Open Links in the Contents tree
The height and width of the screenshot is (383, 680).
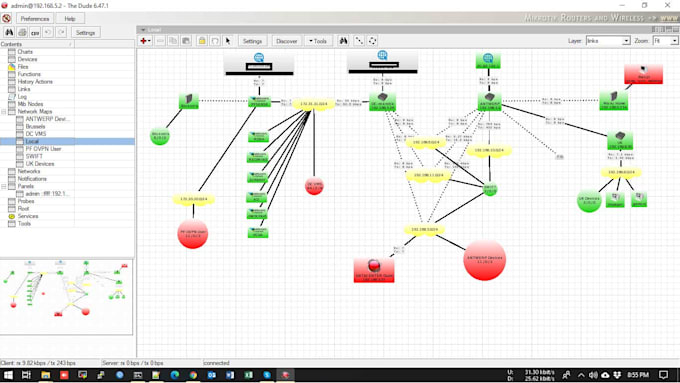pos(24,89)
